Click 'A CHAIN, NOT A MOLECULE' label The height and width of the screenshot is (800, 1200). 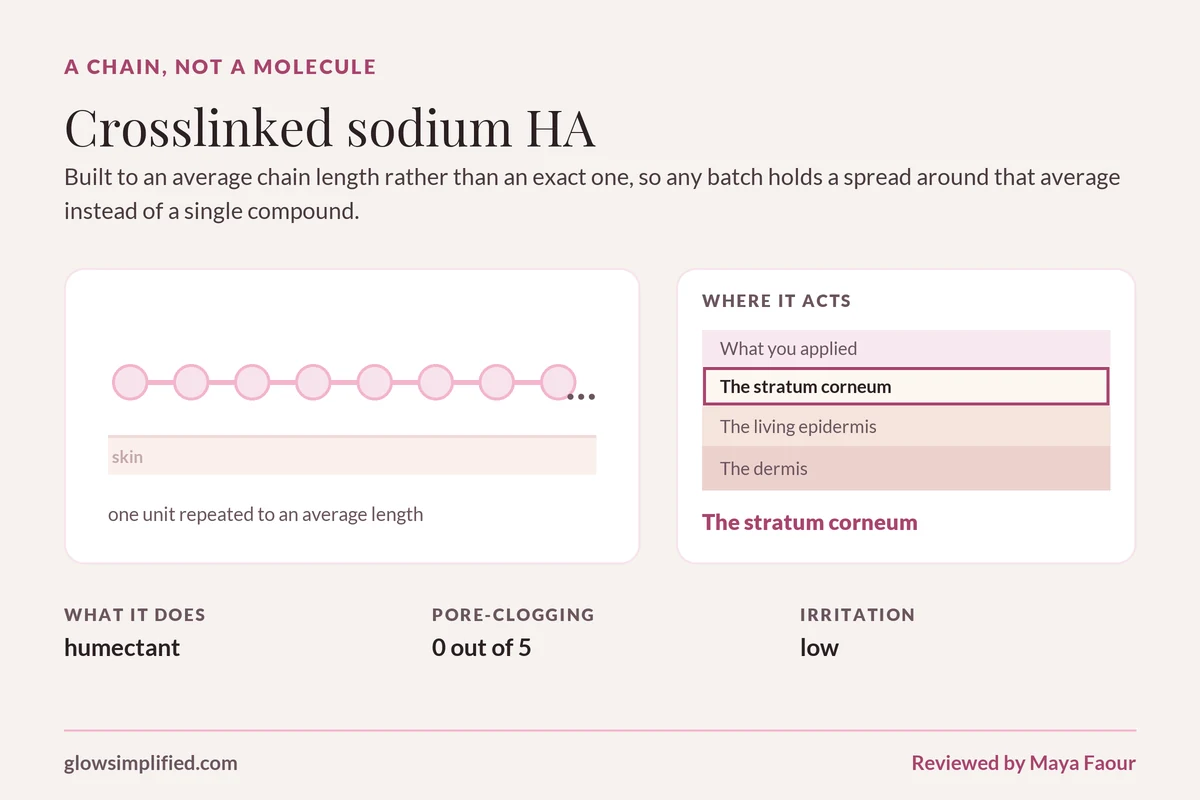(x=220, y=68)
